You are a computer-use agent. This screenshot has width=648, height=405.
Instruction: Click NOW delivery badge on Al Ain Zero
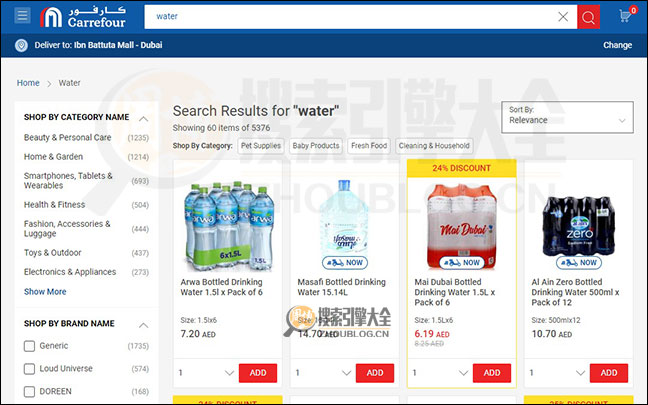coord(579,262)
